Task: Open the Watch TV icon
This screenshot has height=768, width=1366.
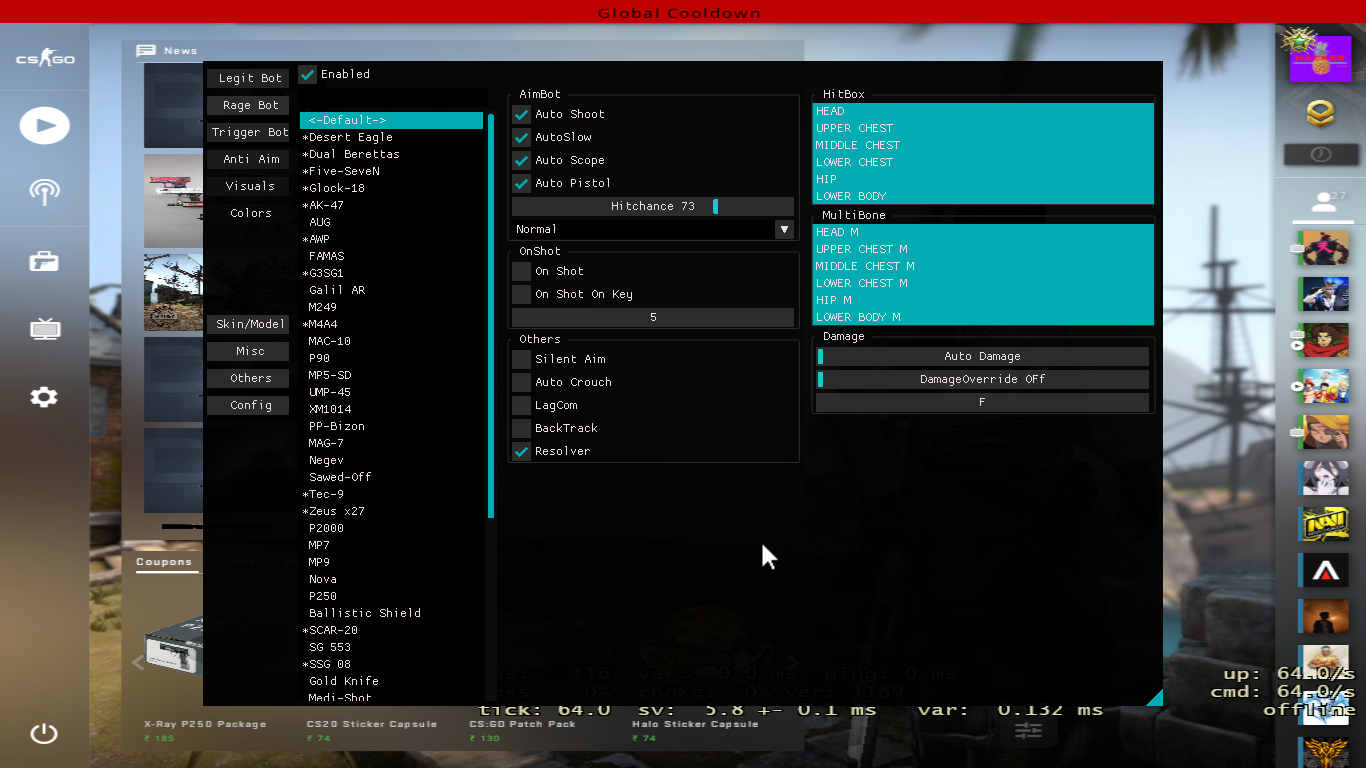Action: point(45,328)
